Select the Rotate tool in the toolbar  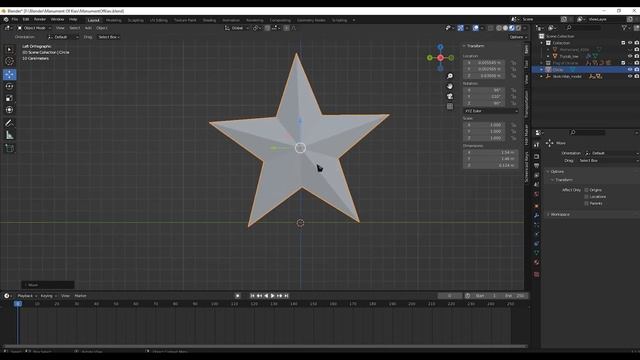click(9, 86)
